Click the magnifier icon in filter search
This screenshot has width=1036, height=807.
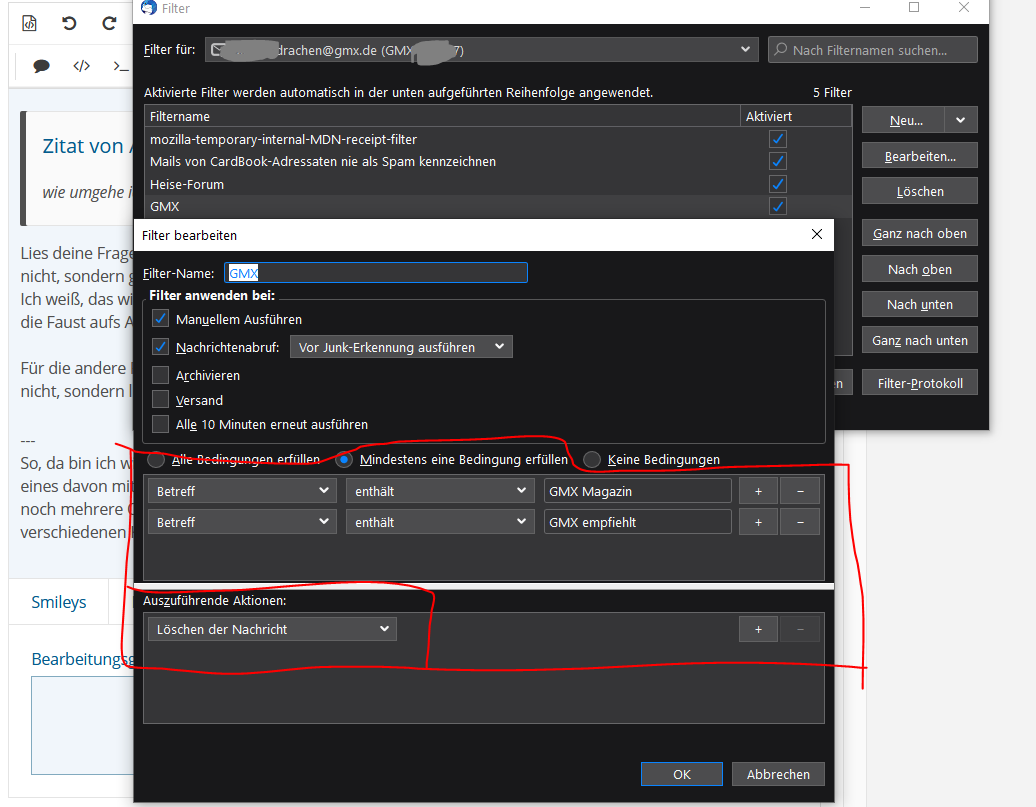[x=781, y=50]
